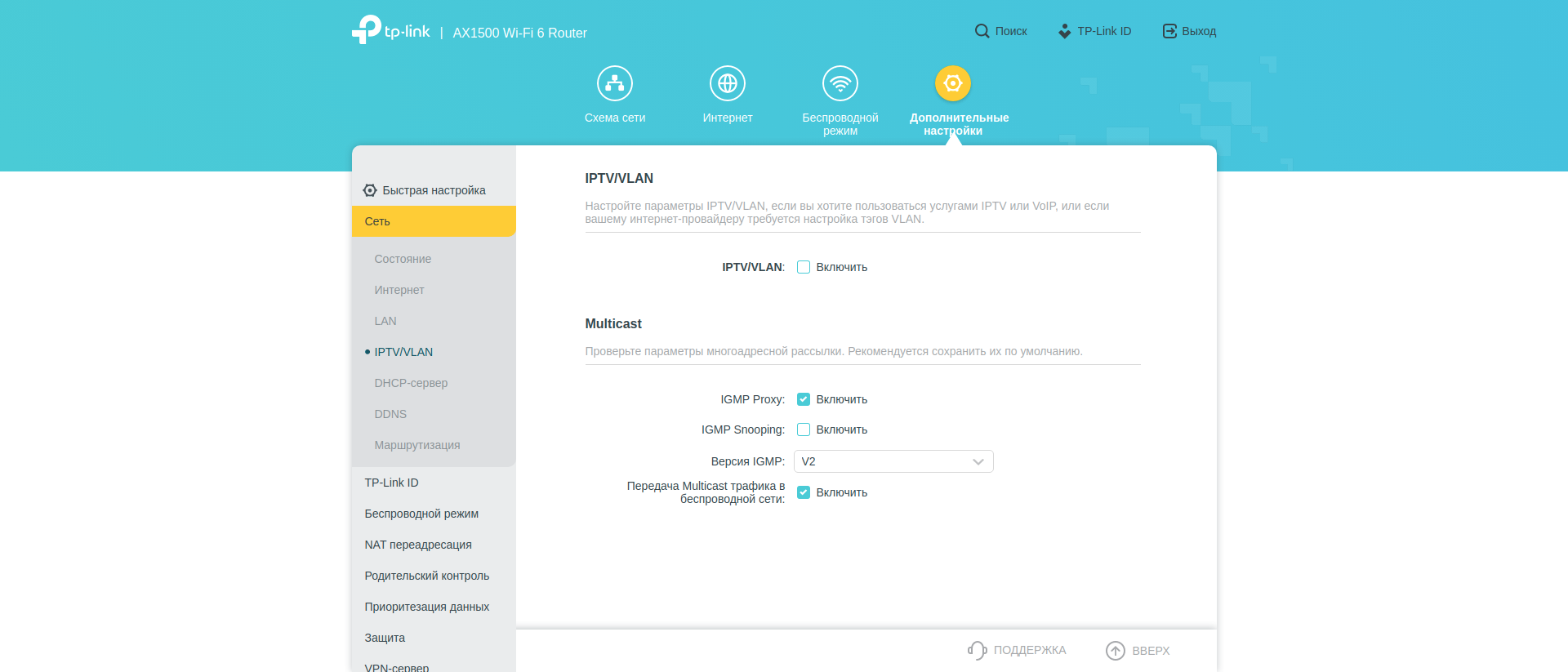Open the Internet globe icon

(727, 83)
